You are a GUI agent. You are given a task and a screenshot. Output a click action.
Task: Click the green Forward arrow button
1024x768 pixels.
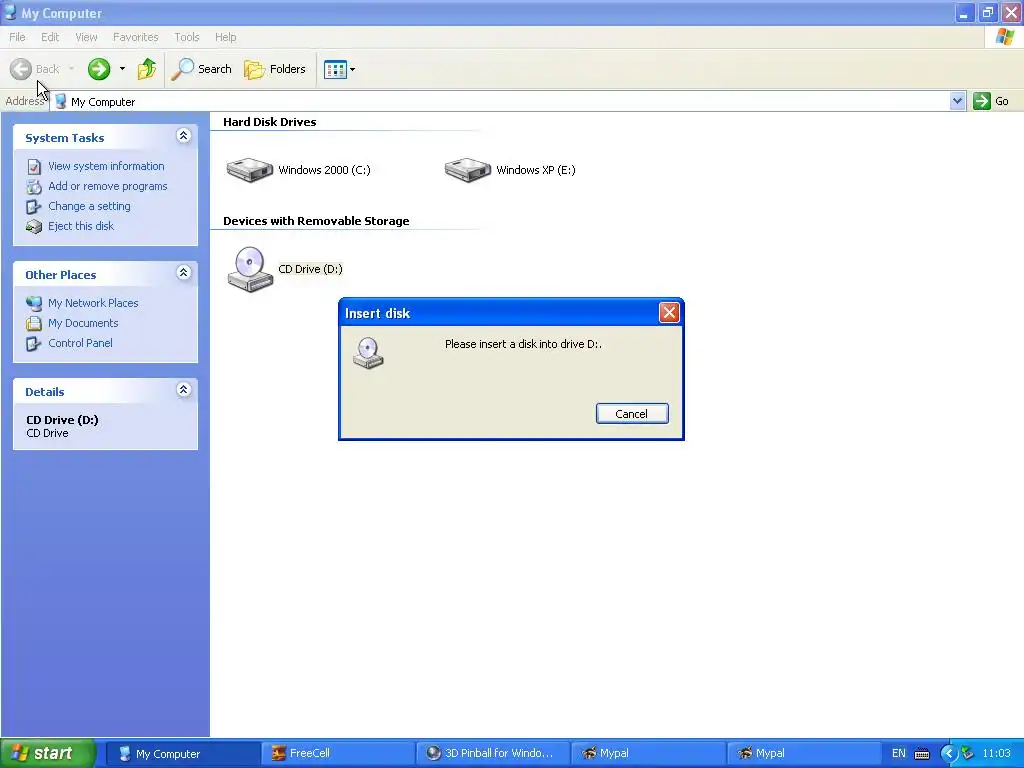[99, 69]
